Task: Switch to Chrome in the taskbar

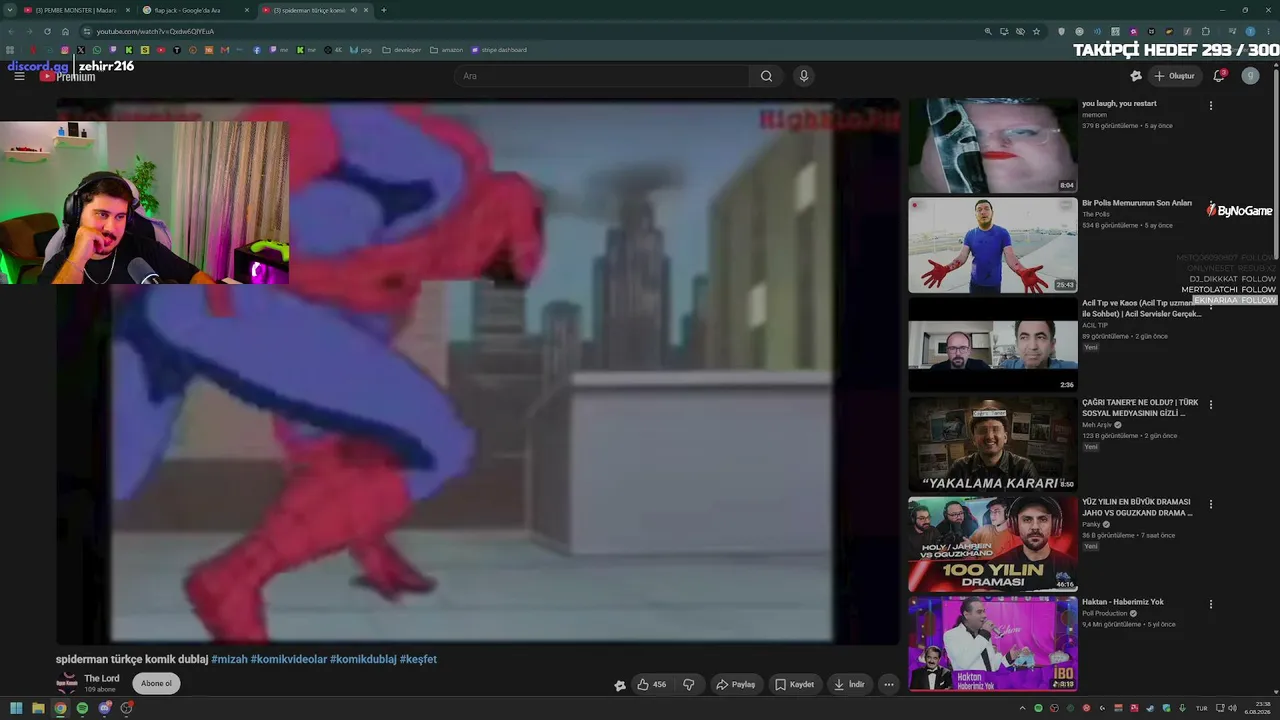Action: pyautogui.click(x=60, y=708)
